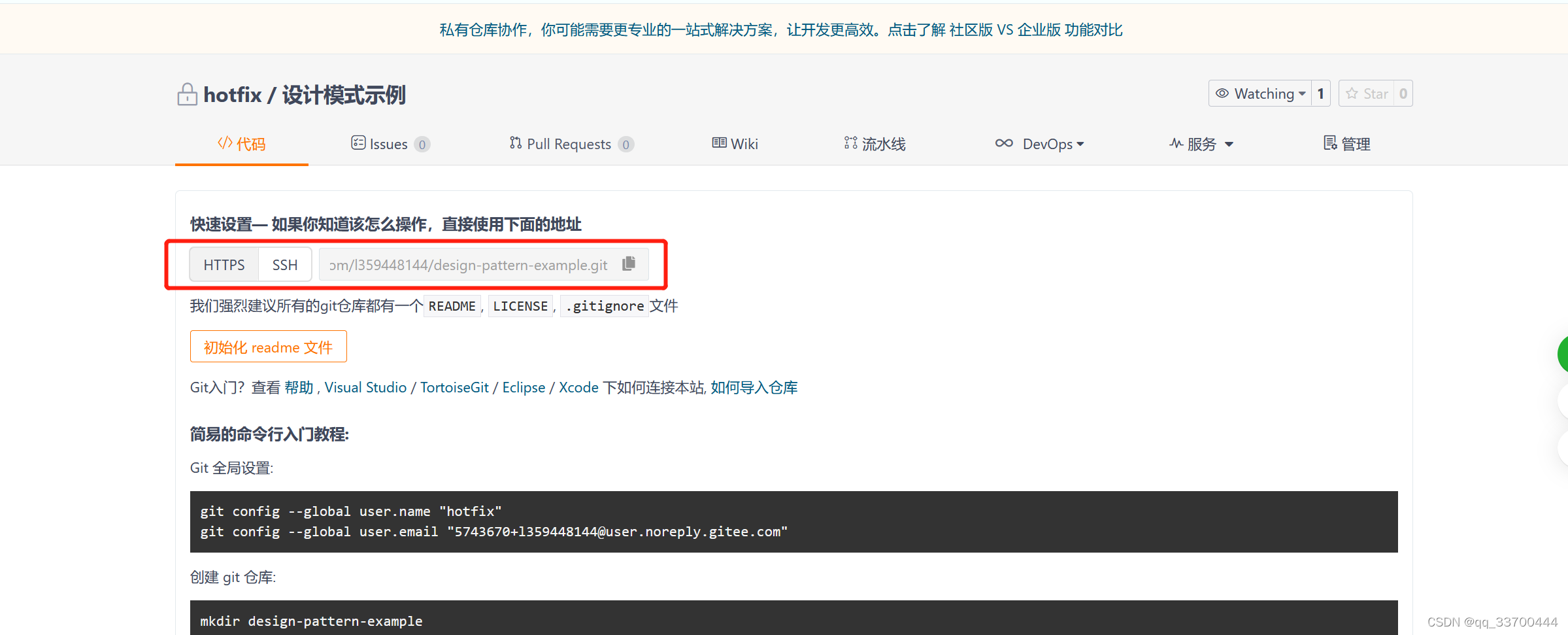Open the Issues tab
The image size is (1568, 635).
point(390,144)
